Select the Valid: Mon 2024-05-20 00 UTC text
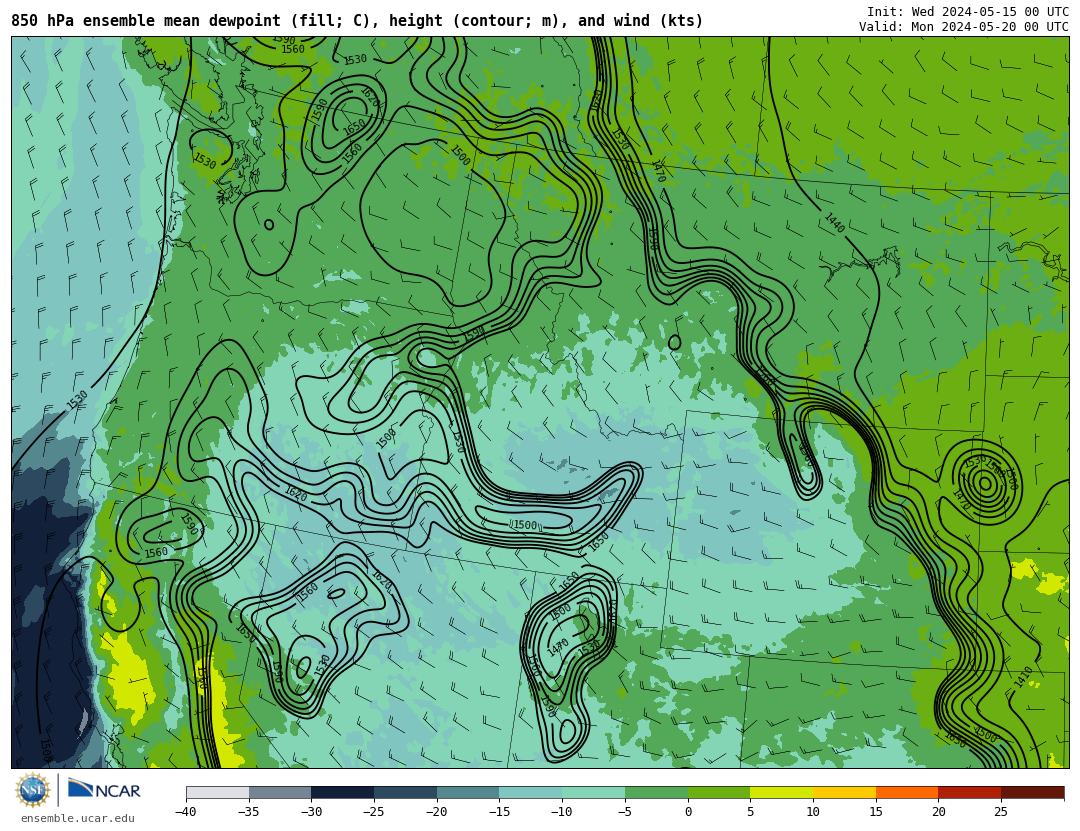The width and height of the screenshot is (1080, 831). (963, 27)
